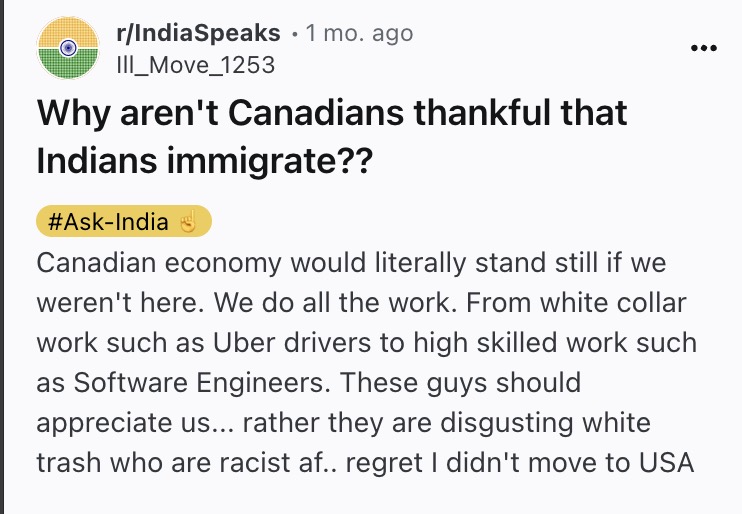Open post via 'Why aren't Canadians thankful' title
This screenshot has height=514, width=742.
332,113
